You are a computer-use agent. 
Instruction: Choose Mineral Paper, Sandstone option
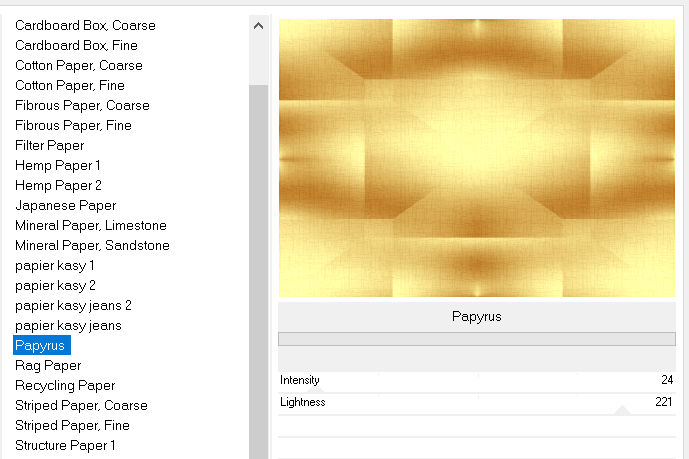(92, 245)
